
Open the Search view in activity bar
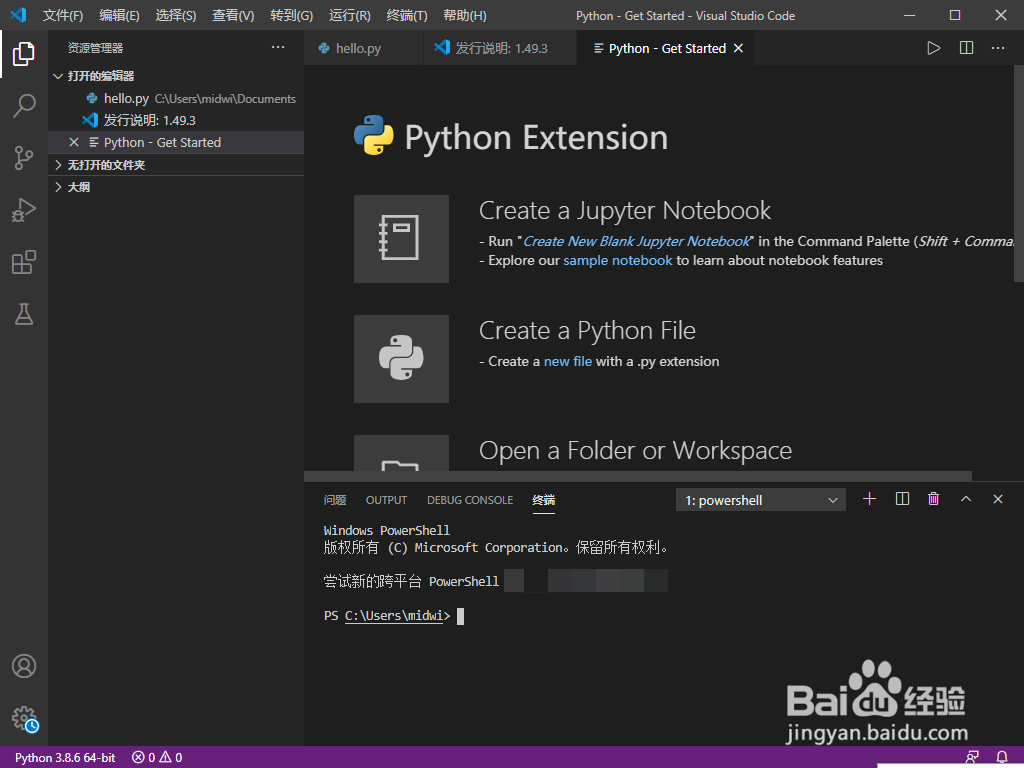(x=24, y=106)
